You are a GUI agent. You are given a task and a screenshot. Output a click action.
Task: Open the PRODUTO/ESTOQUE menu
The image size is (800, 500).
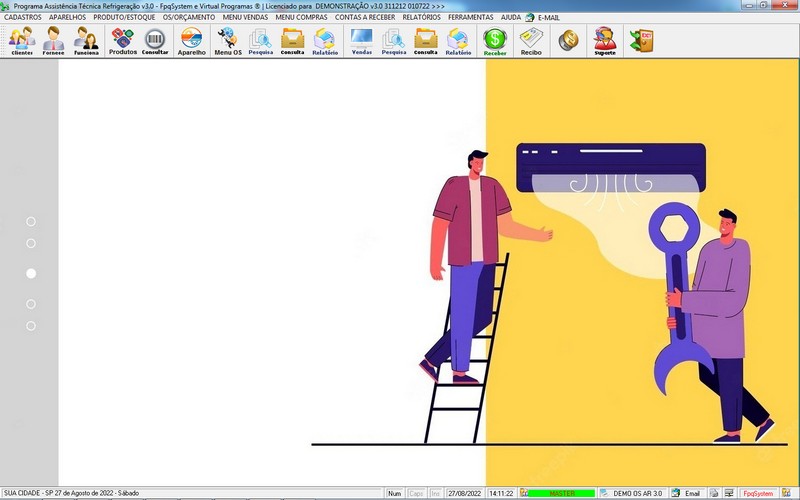(124, 17)
